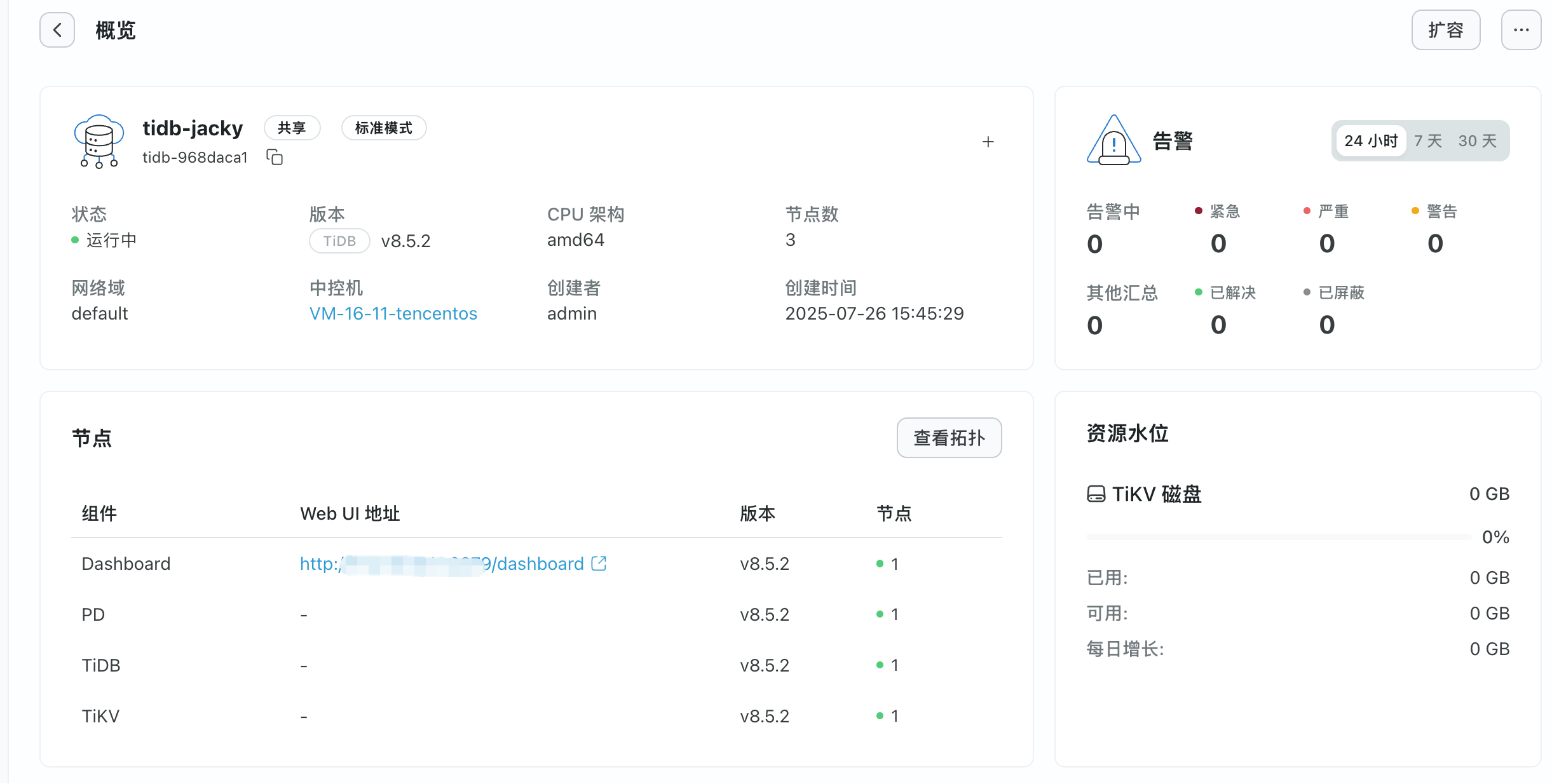This screenshot has height=784, width=1552.
Task: Select the 24 小时 time range
Action: [x=1371, y=140]
